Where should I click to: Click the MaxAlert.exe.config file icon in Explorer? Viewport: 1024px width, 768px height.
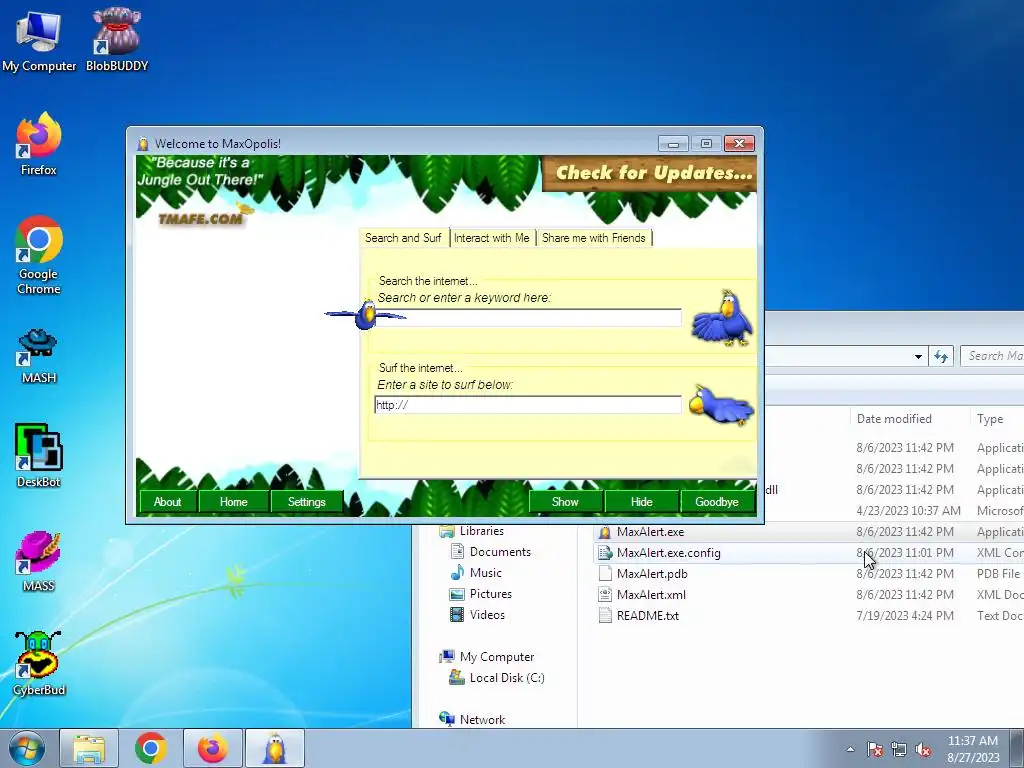coord(605,553)
